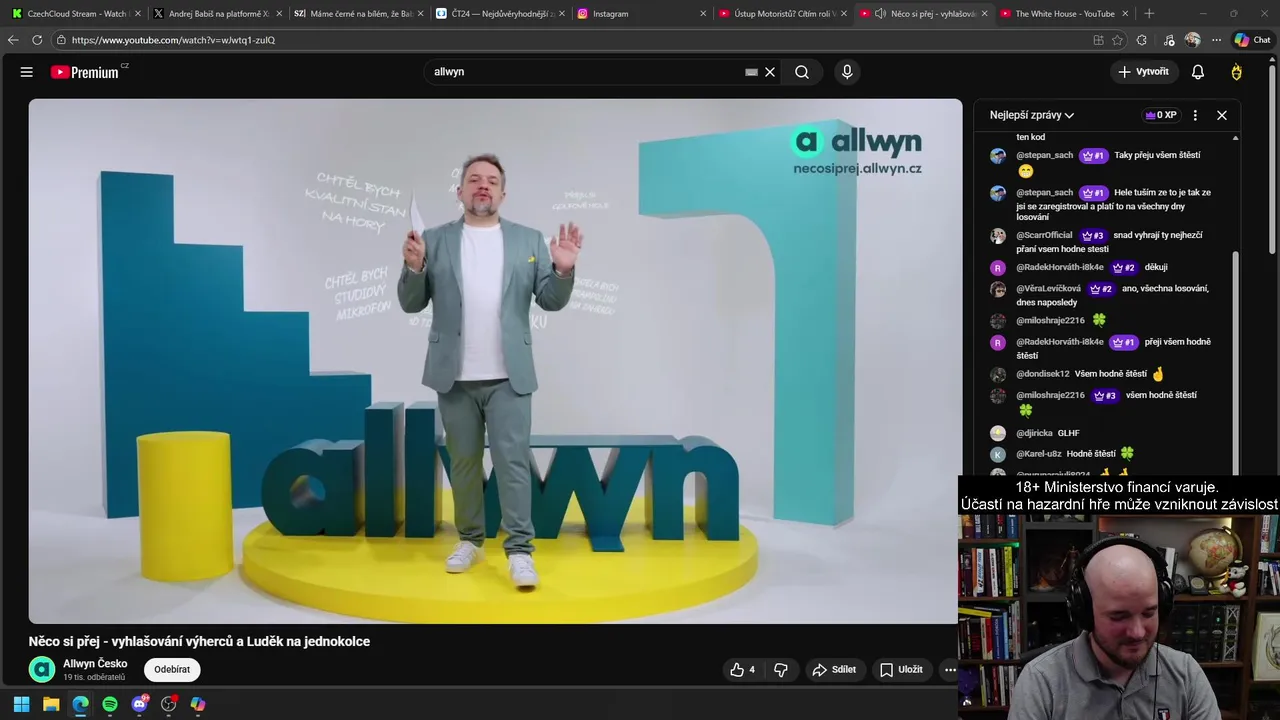1280x720 pixels.
Task: Click chat author @stepan_sach on Taky přeju message
Action: (x=1044, y=156)
